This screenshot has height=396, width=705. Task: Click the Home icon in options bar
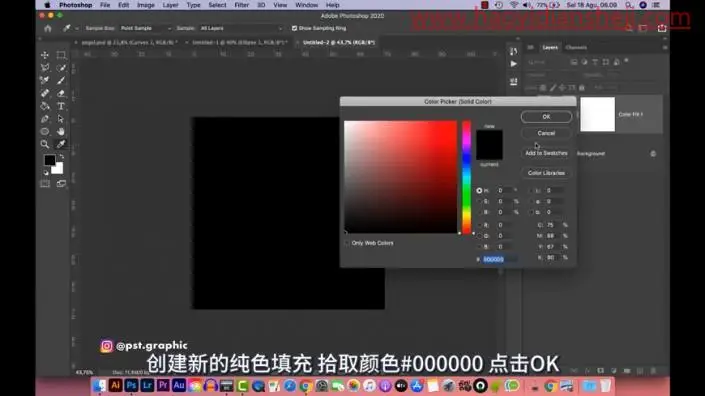48,28
